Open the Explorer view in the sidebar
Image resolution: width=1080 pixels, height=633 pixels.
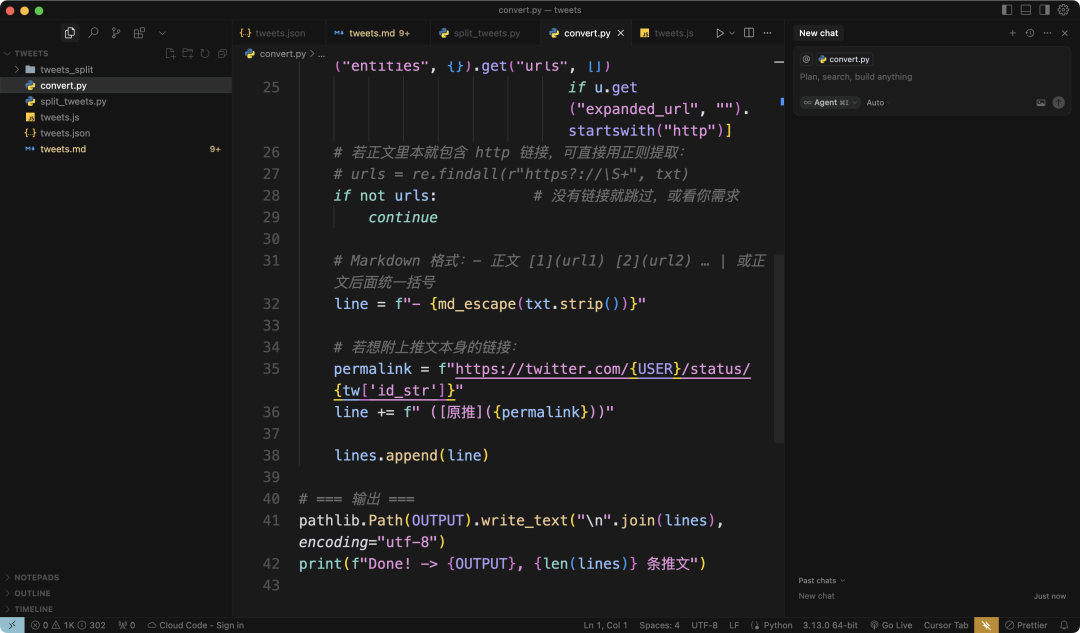pyautogui.click(x=70, y=33)
